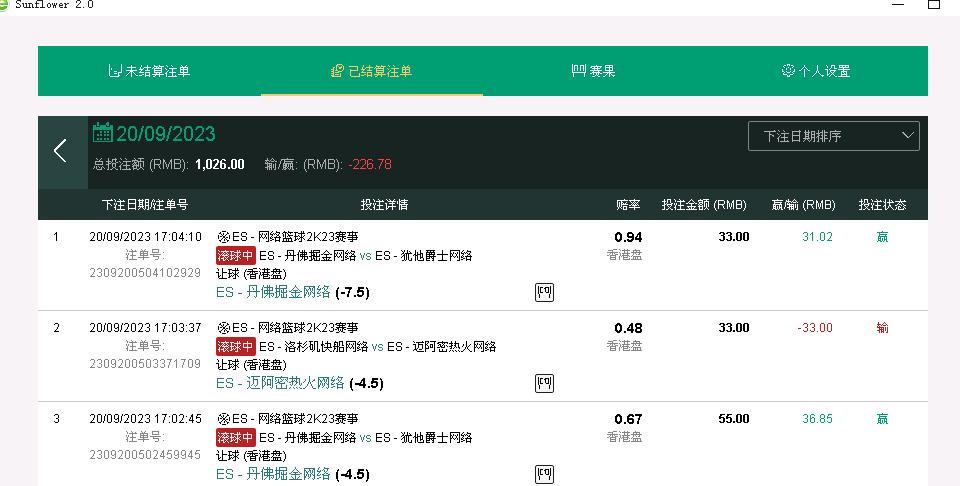Click bet number 2309200504102929
The image size is (960, 486).
pyautogui.click(x=145, y=273)
